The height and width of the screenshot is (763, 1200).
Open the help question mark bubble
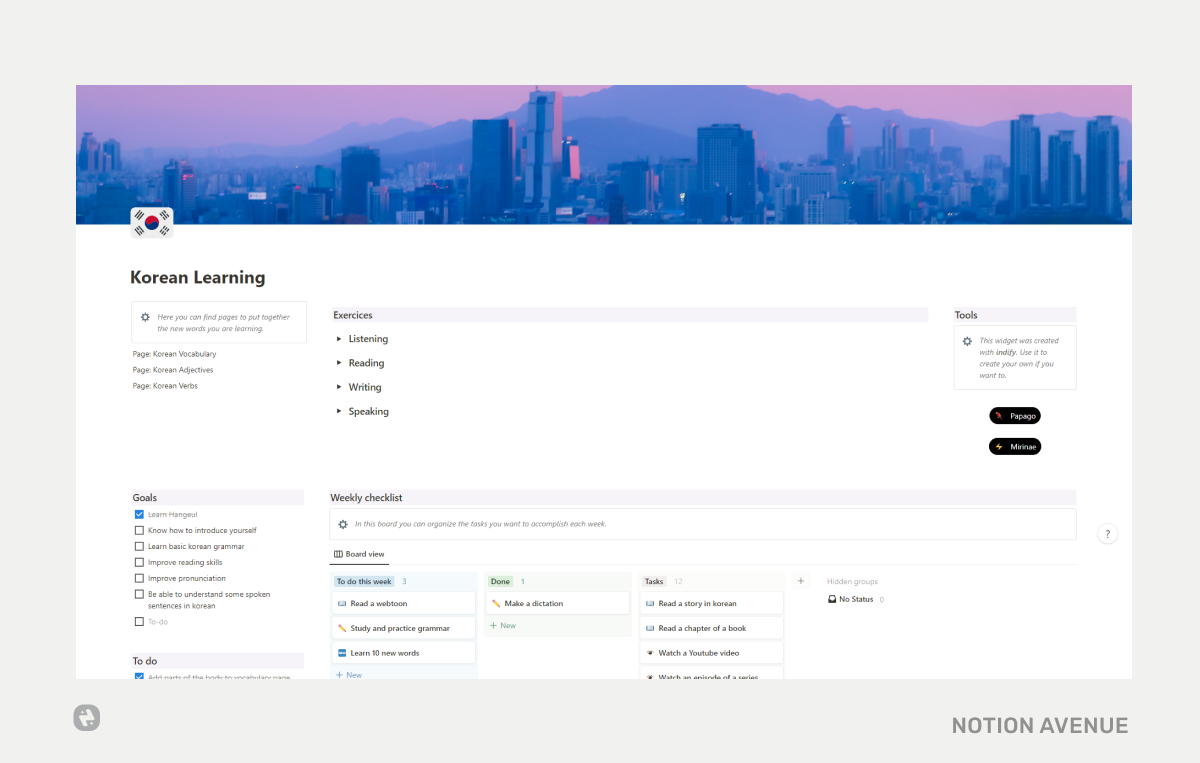tap(1107, 533)
